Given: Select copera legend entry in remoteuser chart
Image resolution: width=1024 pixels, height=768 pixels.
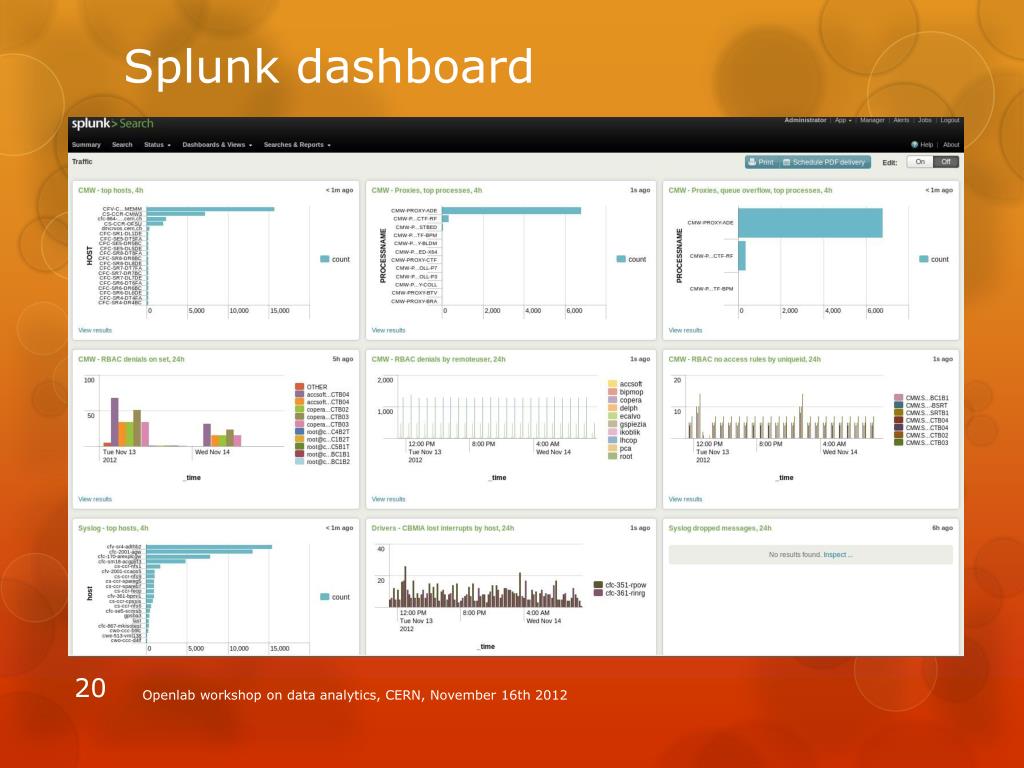Looking at the screenshot, I should (625, 400).
